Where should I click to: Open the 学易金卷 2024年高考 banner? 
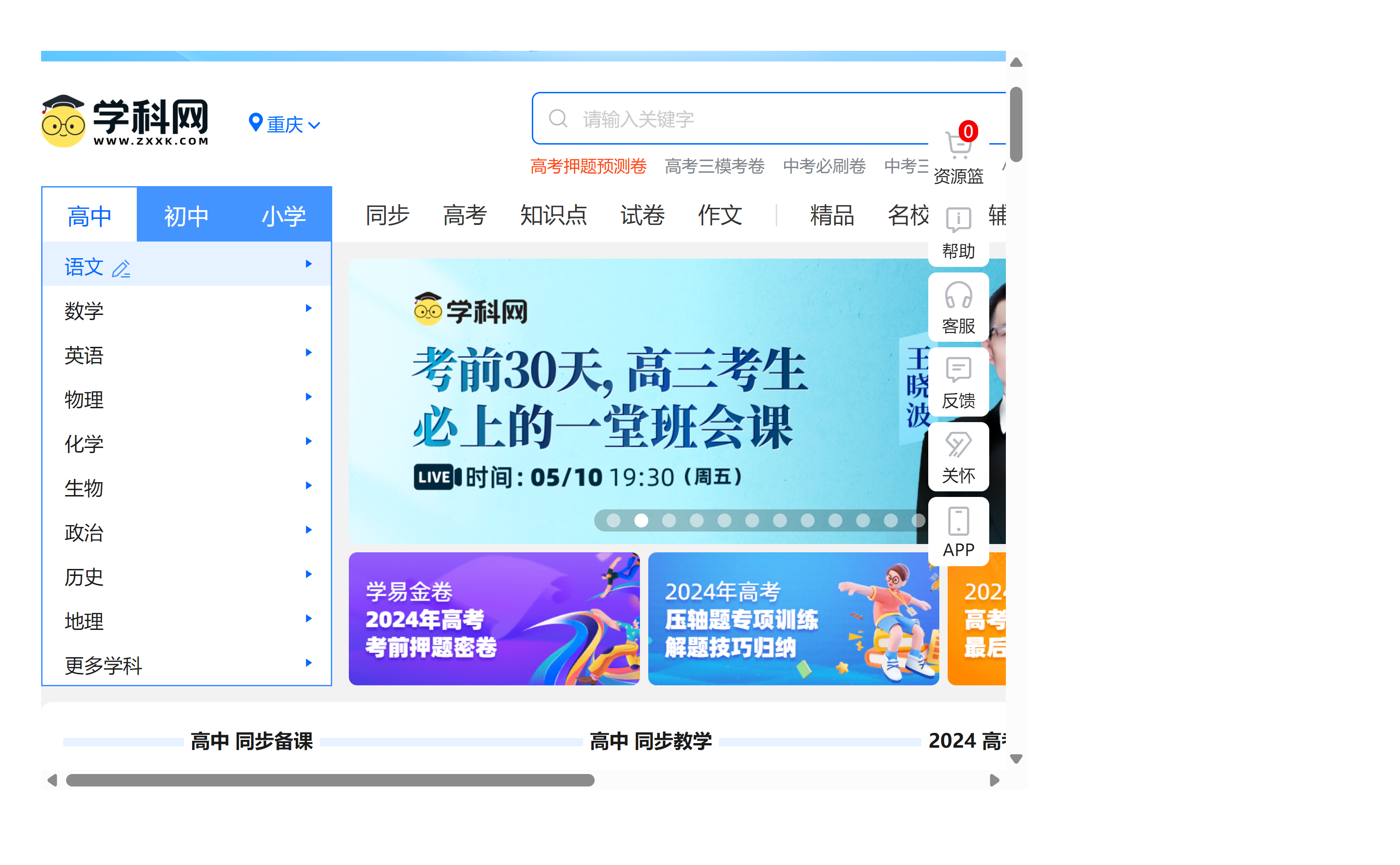click(x=494, y=618)
